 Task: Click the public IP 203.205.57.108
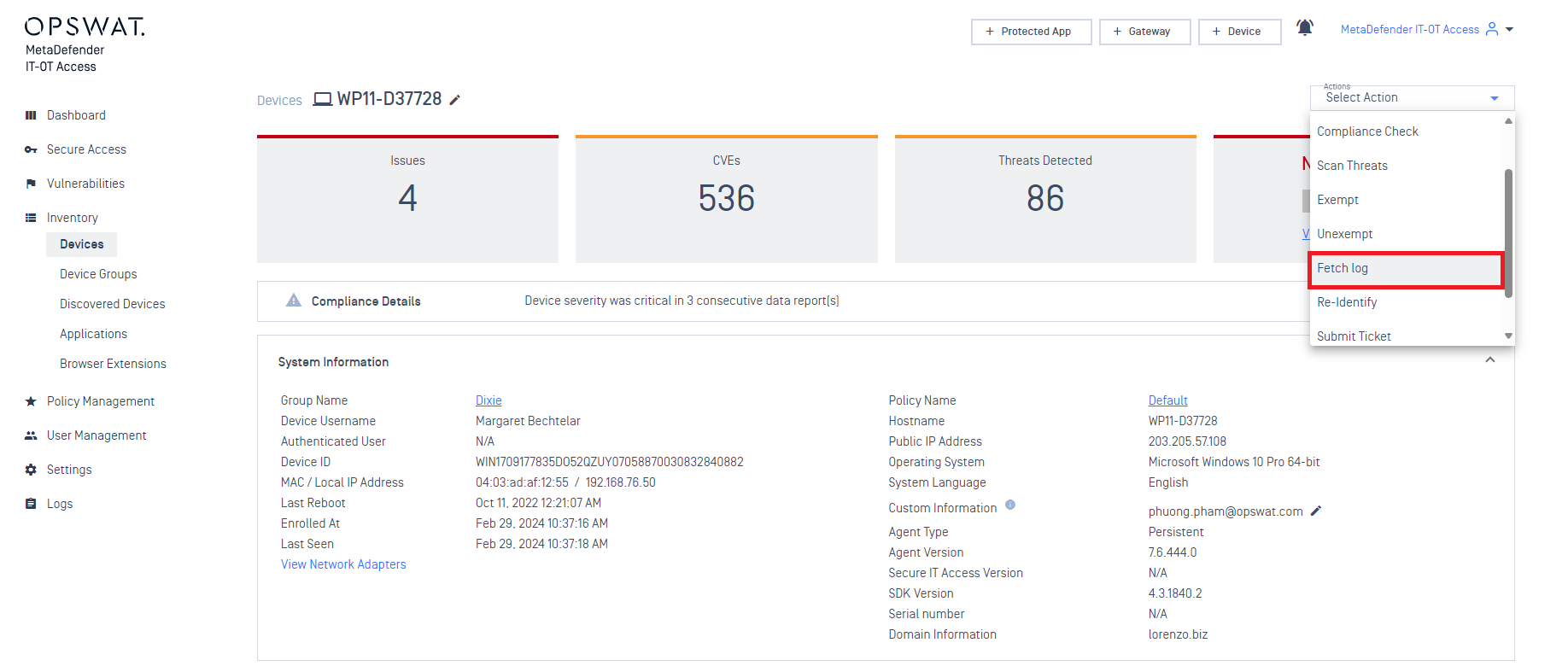(1187, 441)
